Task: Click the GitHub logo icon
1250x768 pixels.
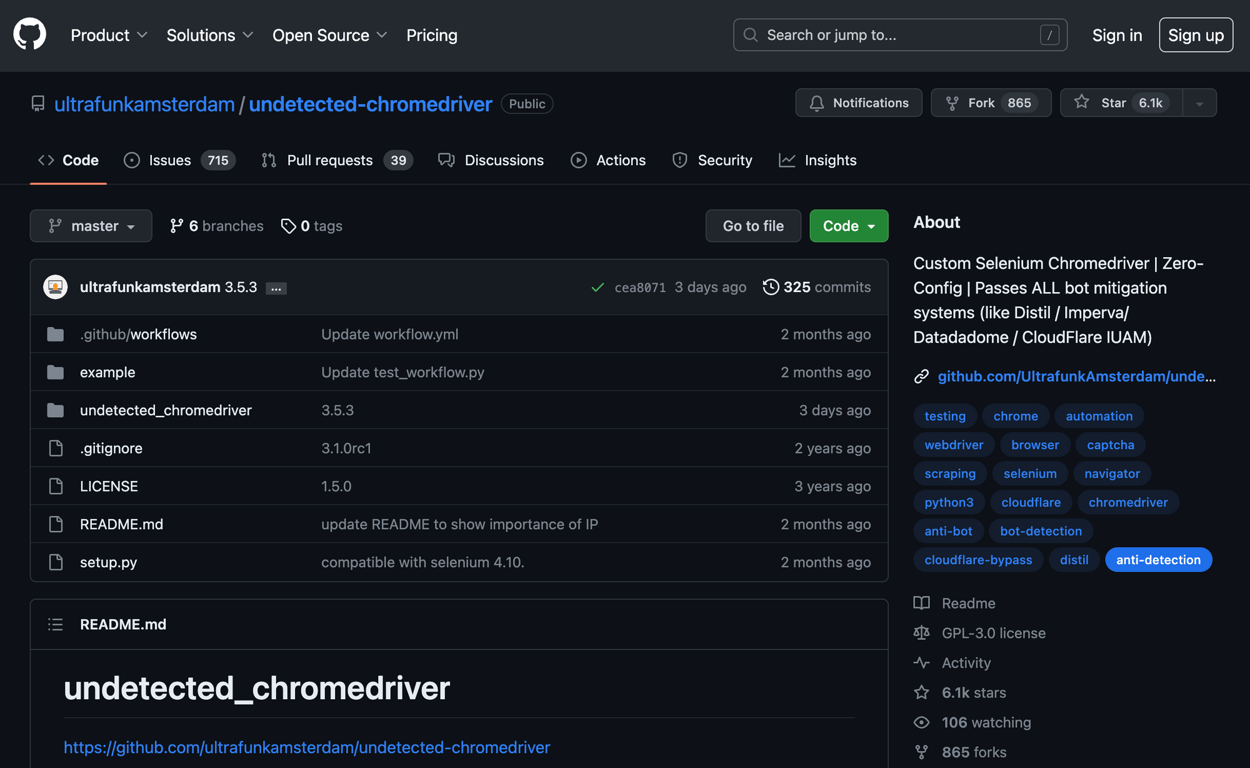Action: pyautogui.click(x=30, y=35)
